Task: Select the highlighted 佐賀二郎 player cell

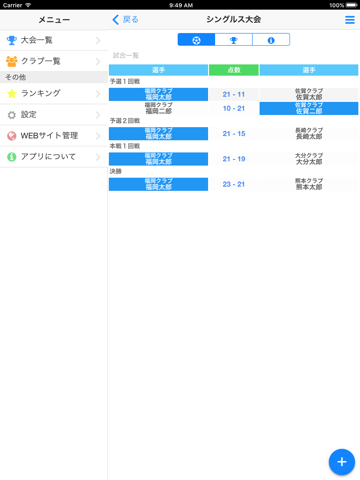Action: pyautogui.click(x=309, y=108)
